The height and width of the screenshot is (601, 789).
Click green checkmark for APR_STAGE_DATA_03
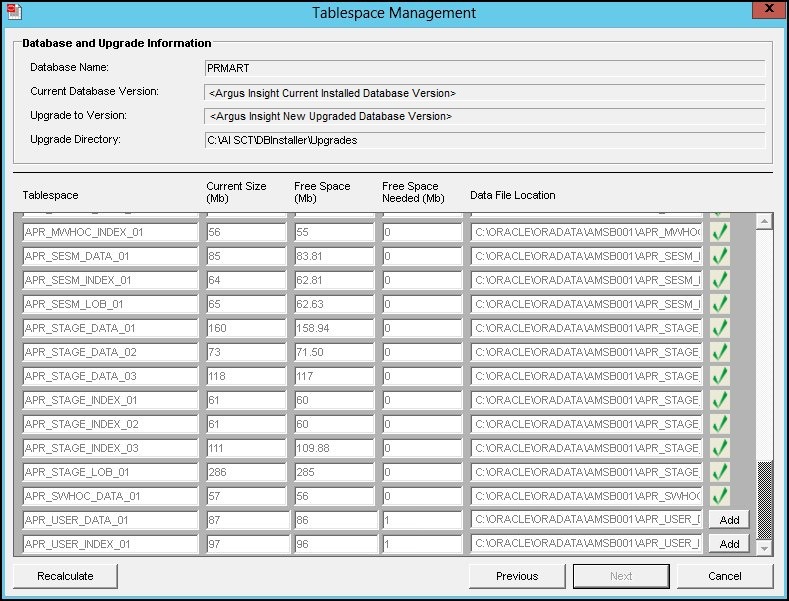coord(720,376)
